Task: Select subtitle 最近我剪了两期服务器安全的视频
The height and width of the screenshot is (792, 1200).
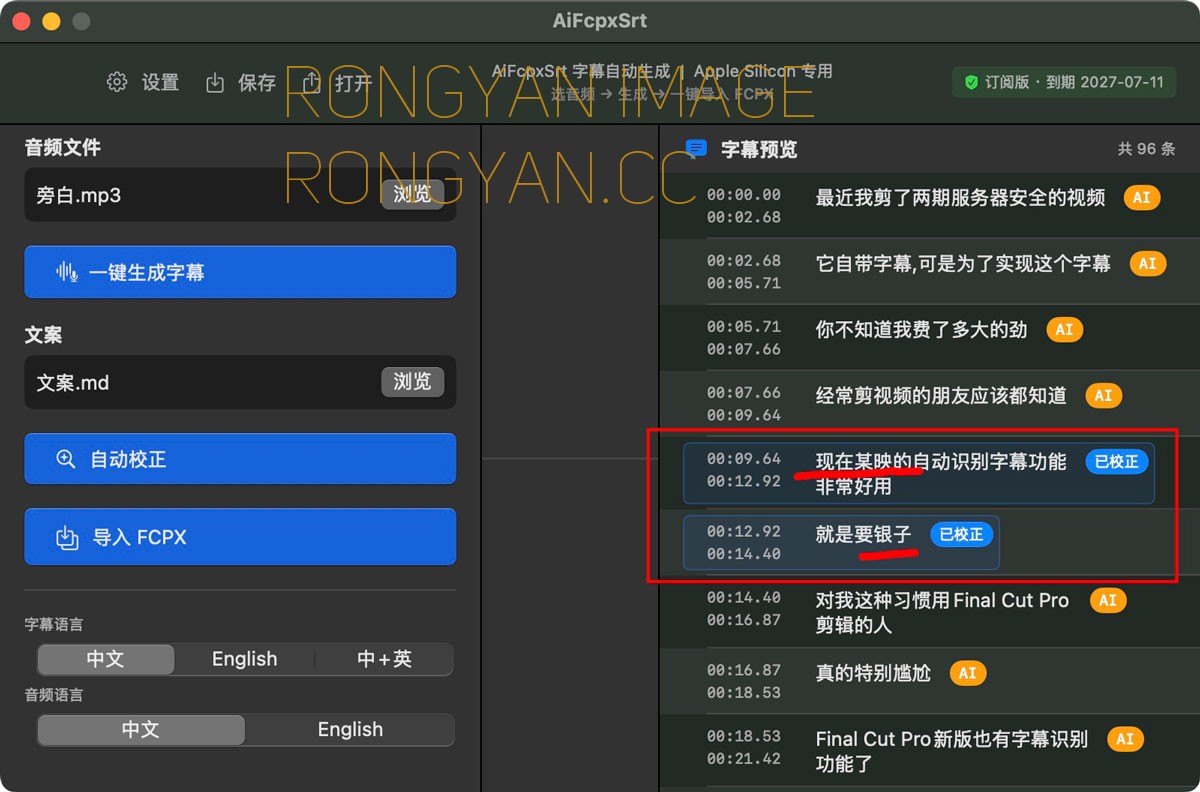Action: [960, 198]
